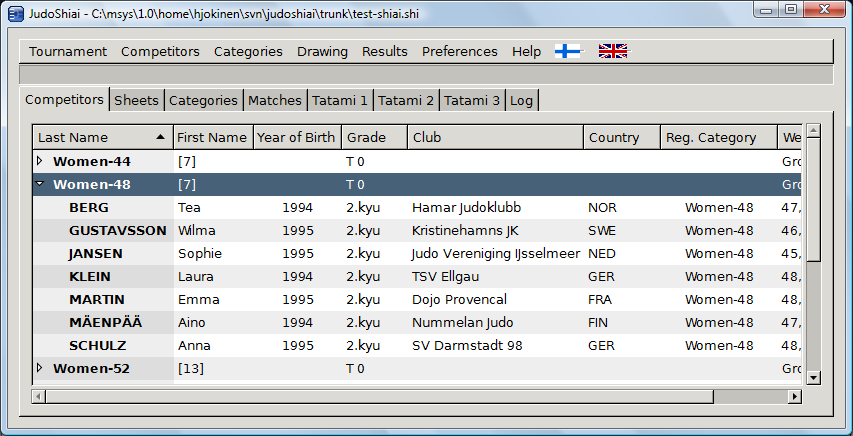Click the British flag language icon
The width and height of the screenshot is (853, 436).
[613, 51]
